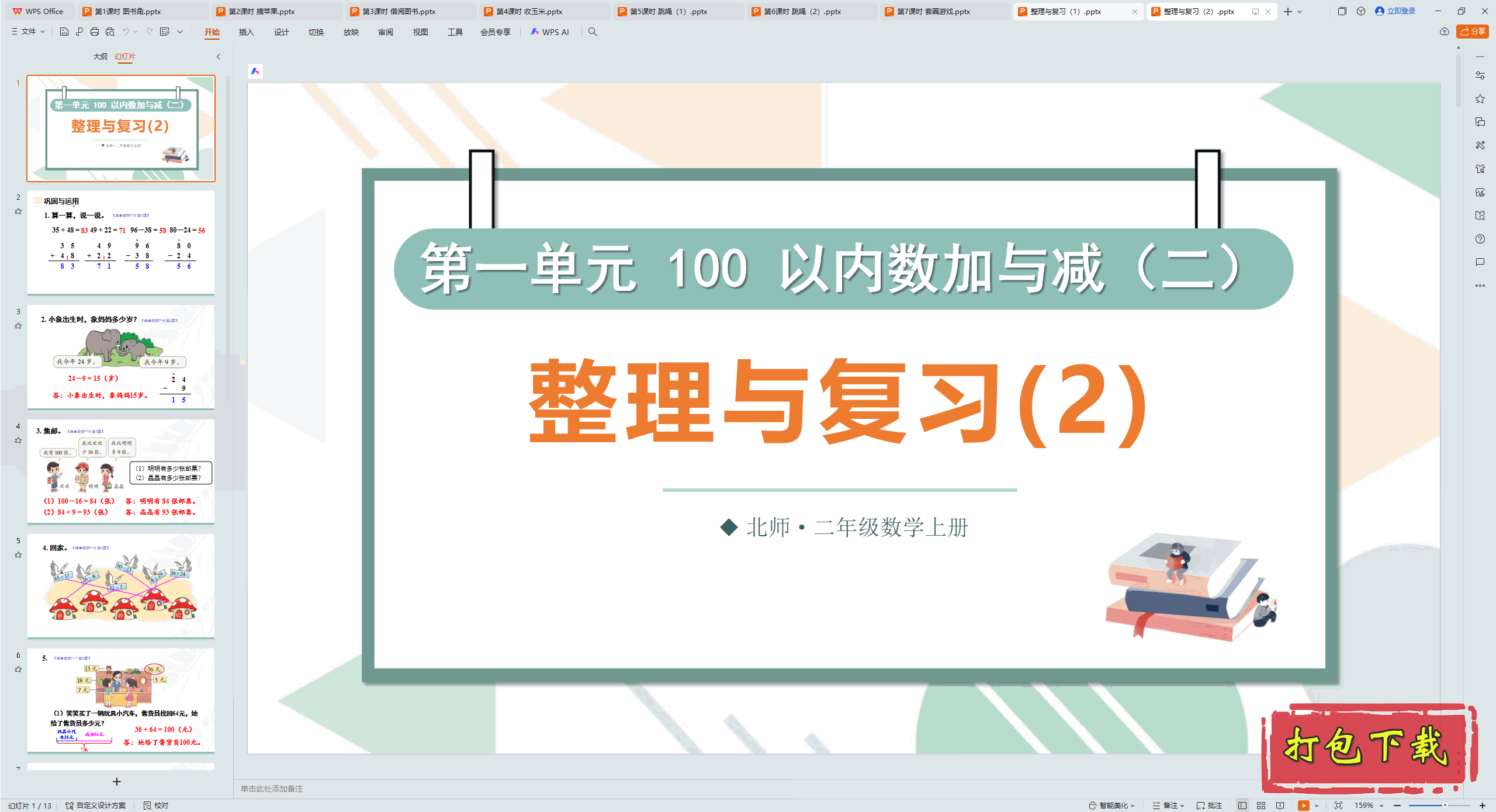Switch to the 插入 ribbon tab

click(x=245, y=32)
